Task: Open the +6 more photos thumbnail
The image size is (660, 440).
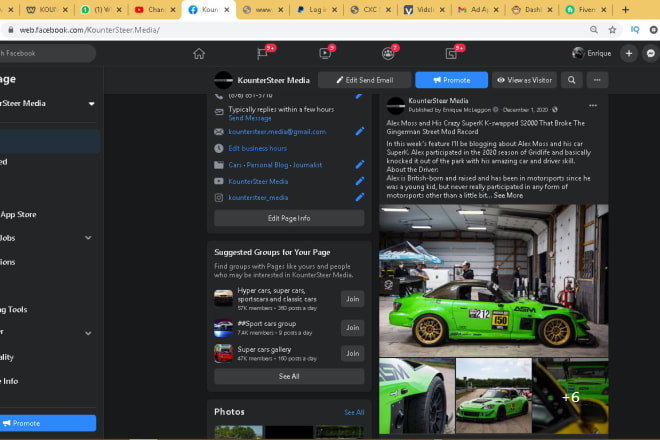Action: (570, 396)
